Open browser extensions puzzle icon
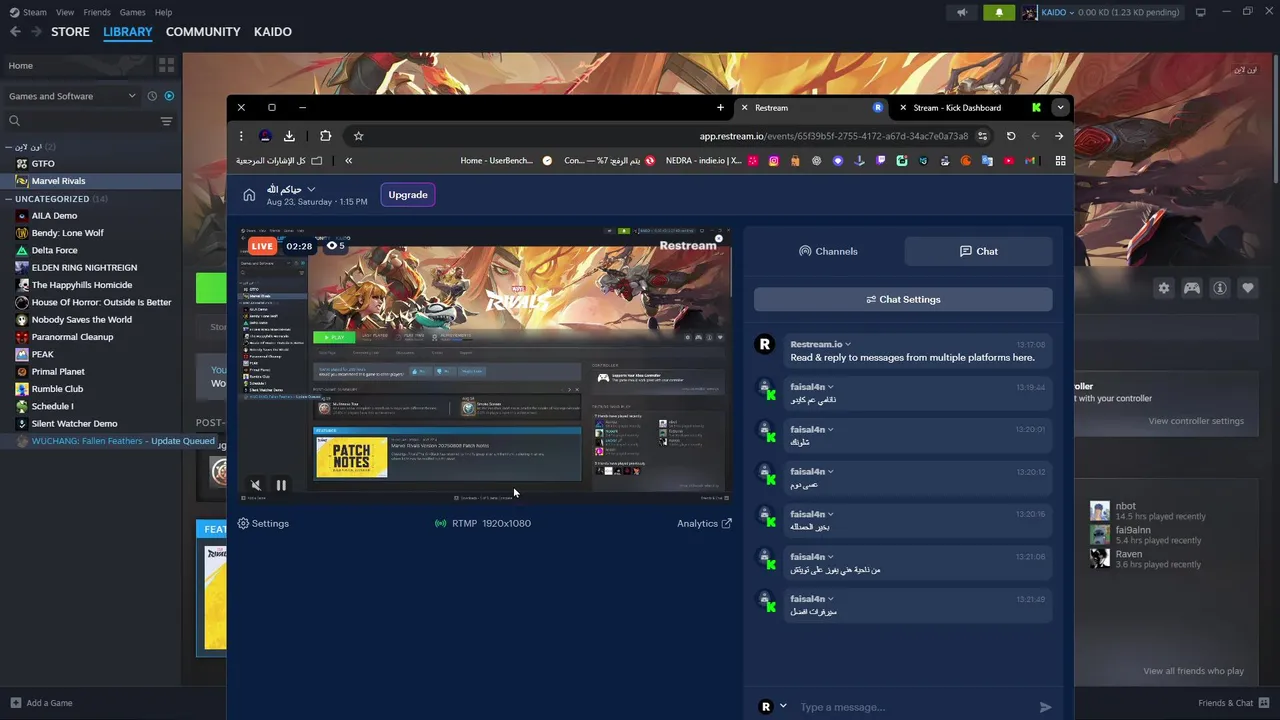The image size is (1280, 720). (325, 136)
